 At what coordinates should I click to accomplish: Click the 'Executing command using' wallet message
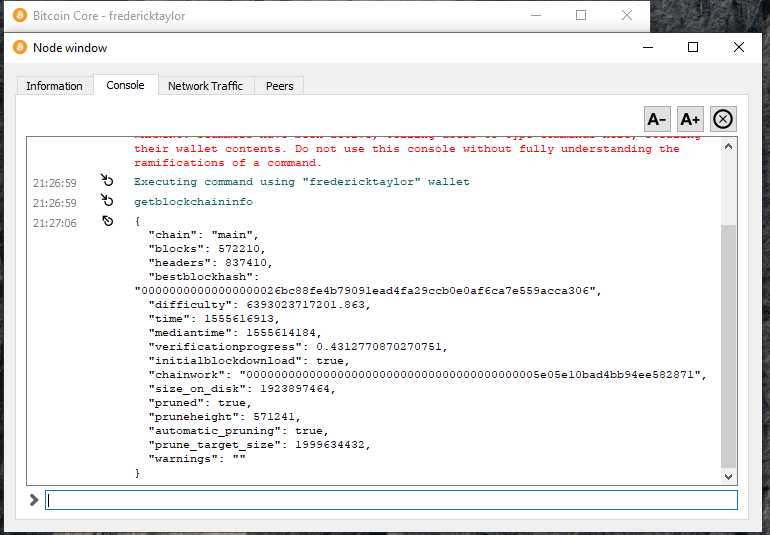click(302, 182)
